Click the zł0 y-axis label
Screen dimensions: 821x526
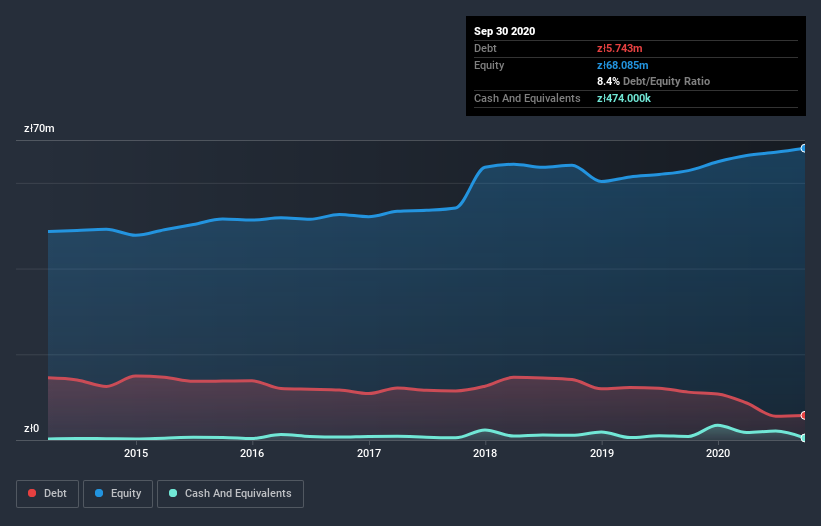[31, 429]
